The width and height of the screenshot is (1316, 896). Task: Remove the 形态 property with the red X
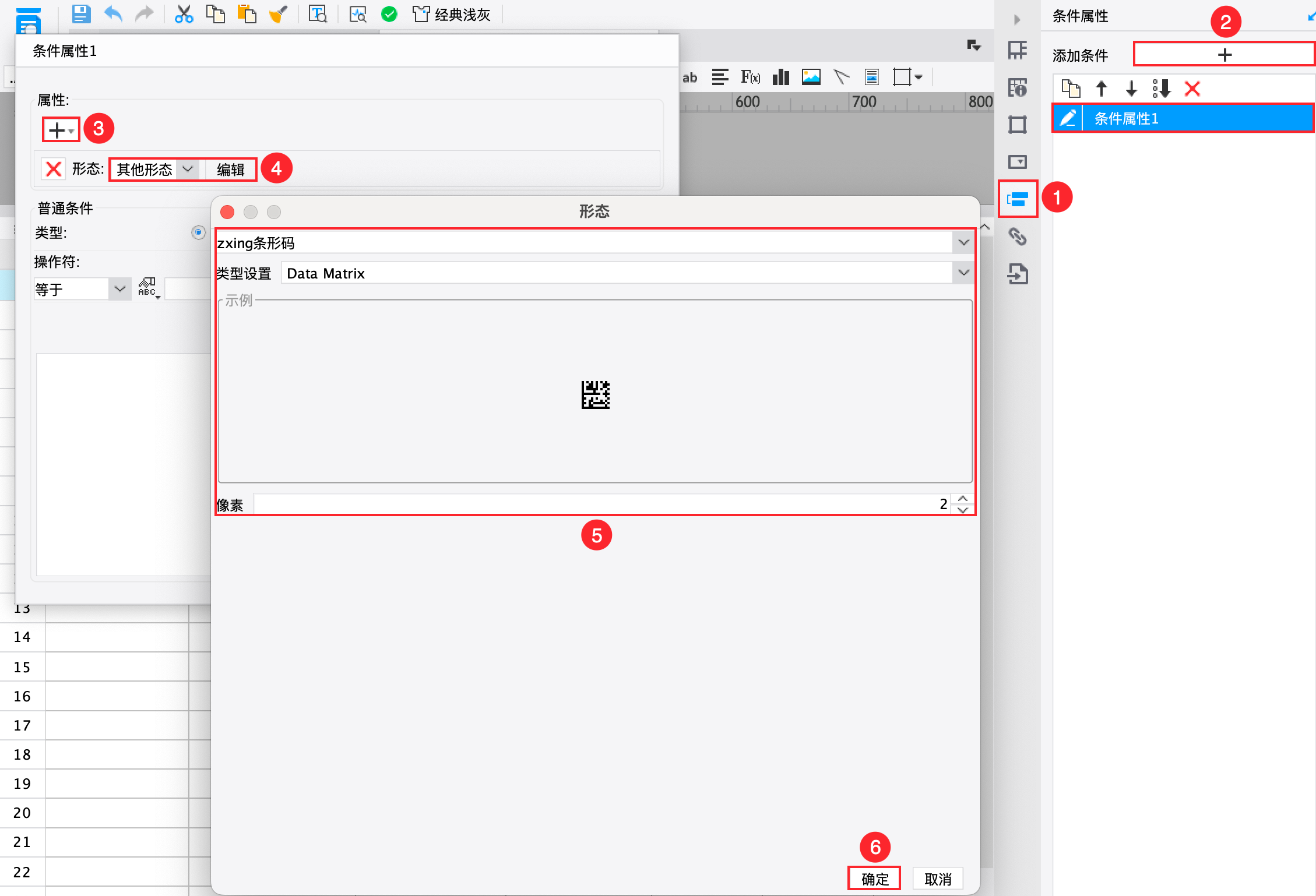(x=54, y=170)
